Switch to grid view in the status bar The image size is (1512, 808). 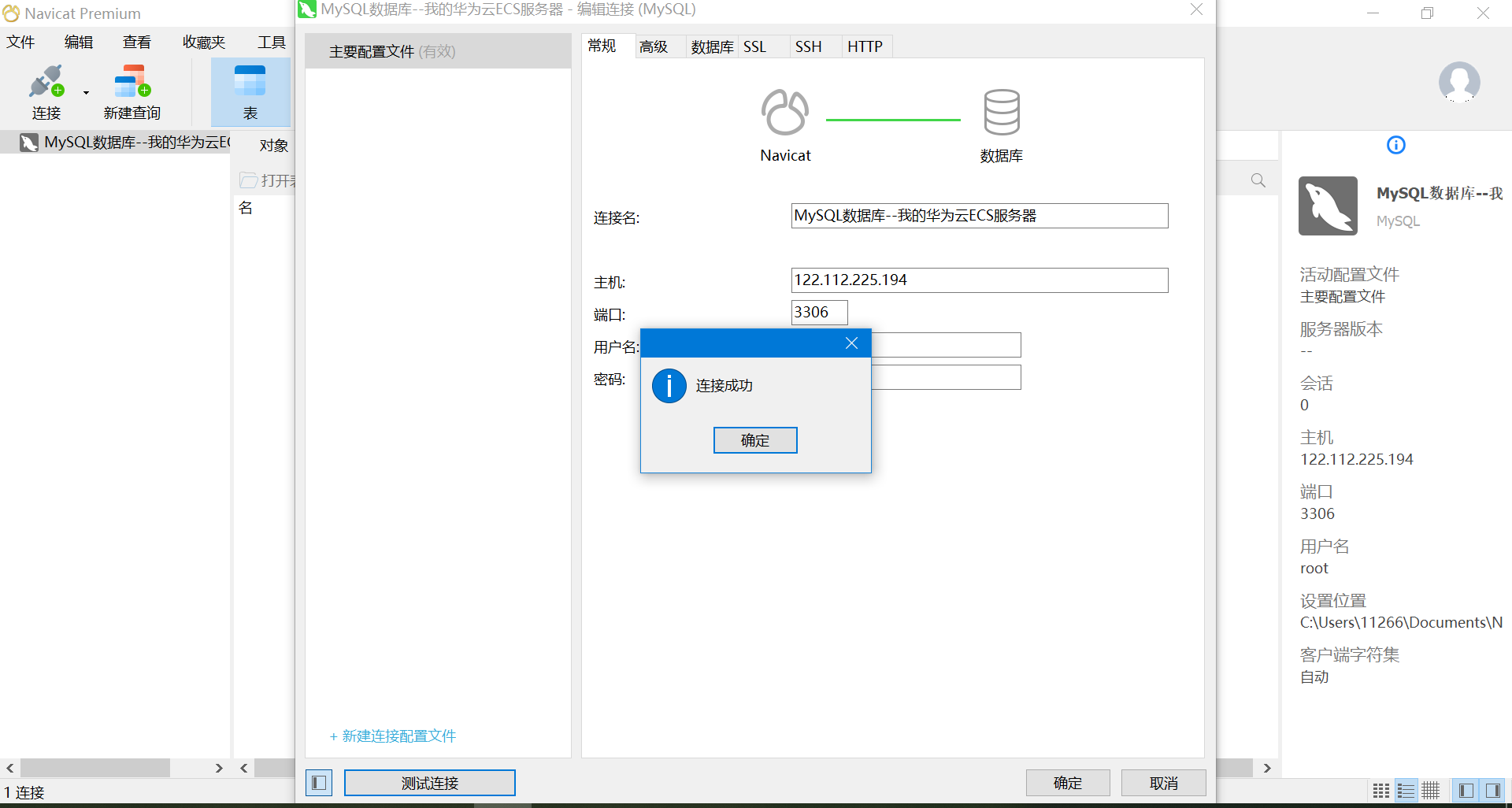click(1380, 791)
